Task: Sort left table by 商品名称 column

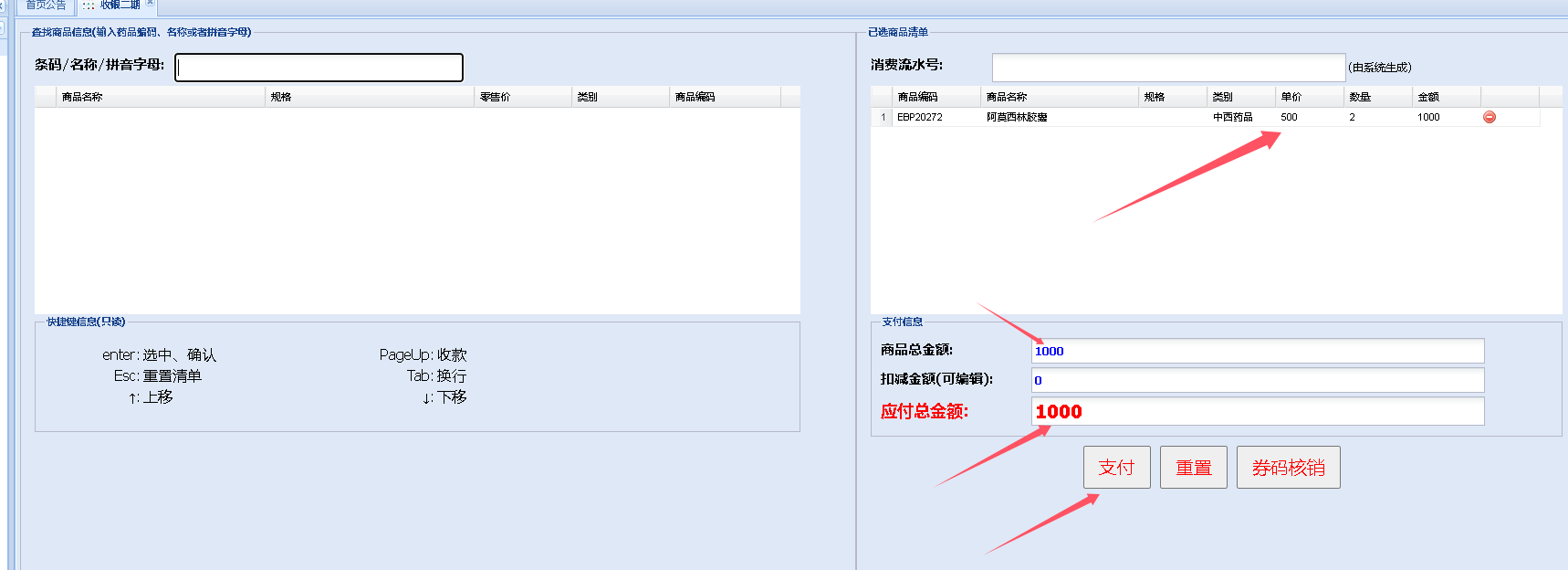Action: (x=160, y=97)
